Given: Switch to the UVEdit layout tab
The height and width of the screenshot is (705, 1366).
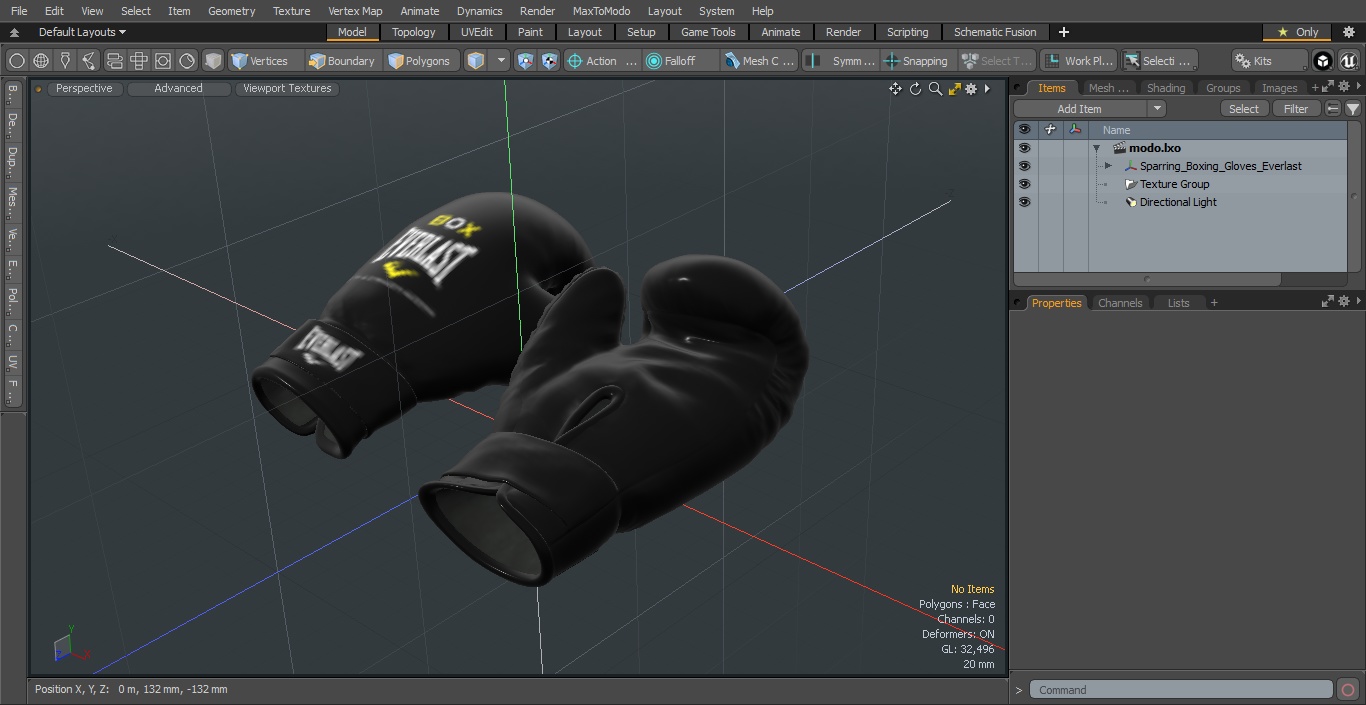Looking at the screenshot, I should pyautogui.click(x=477, y=32).
